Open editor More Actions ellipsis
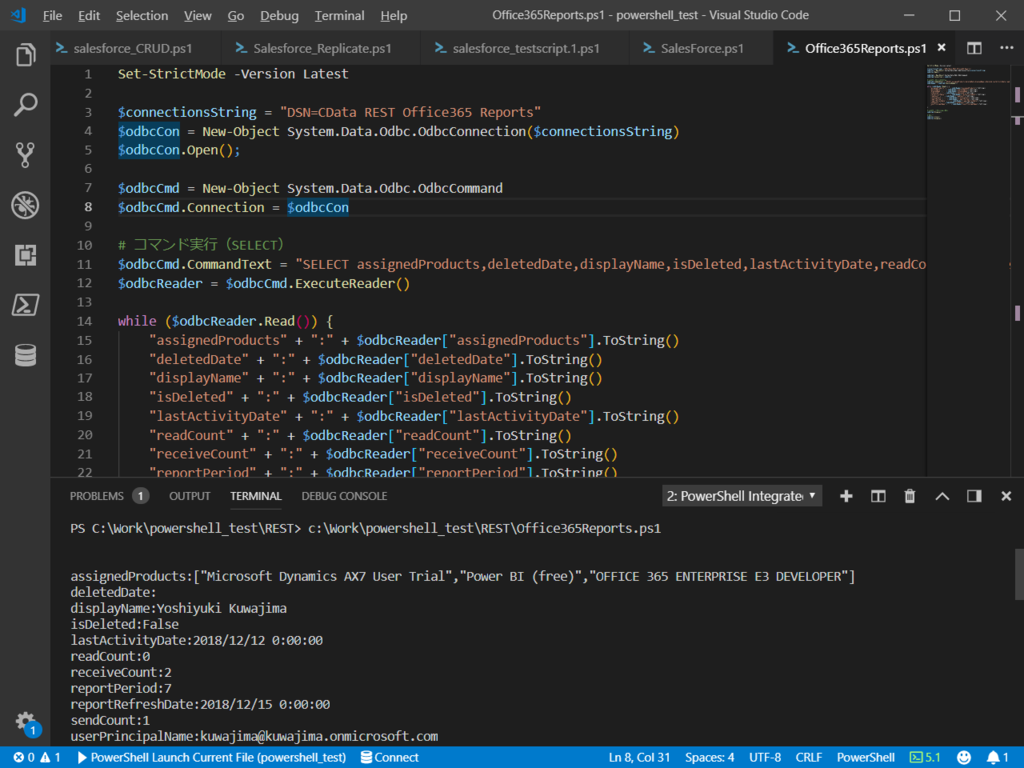The image size is (1024, 768). (1006, 48)
